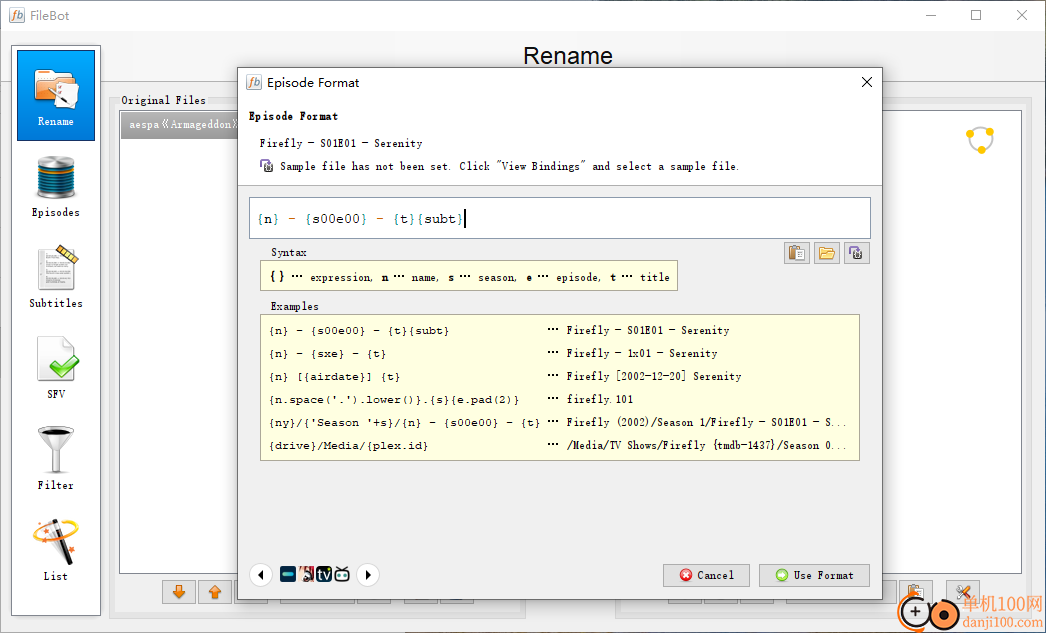The height and width of the screenshot is (633, 1046).
Task: Click the tools settings icon in main window
Action: coord(963,592)
